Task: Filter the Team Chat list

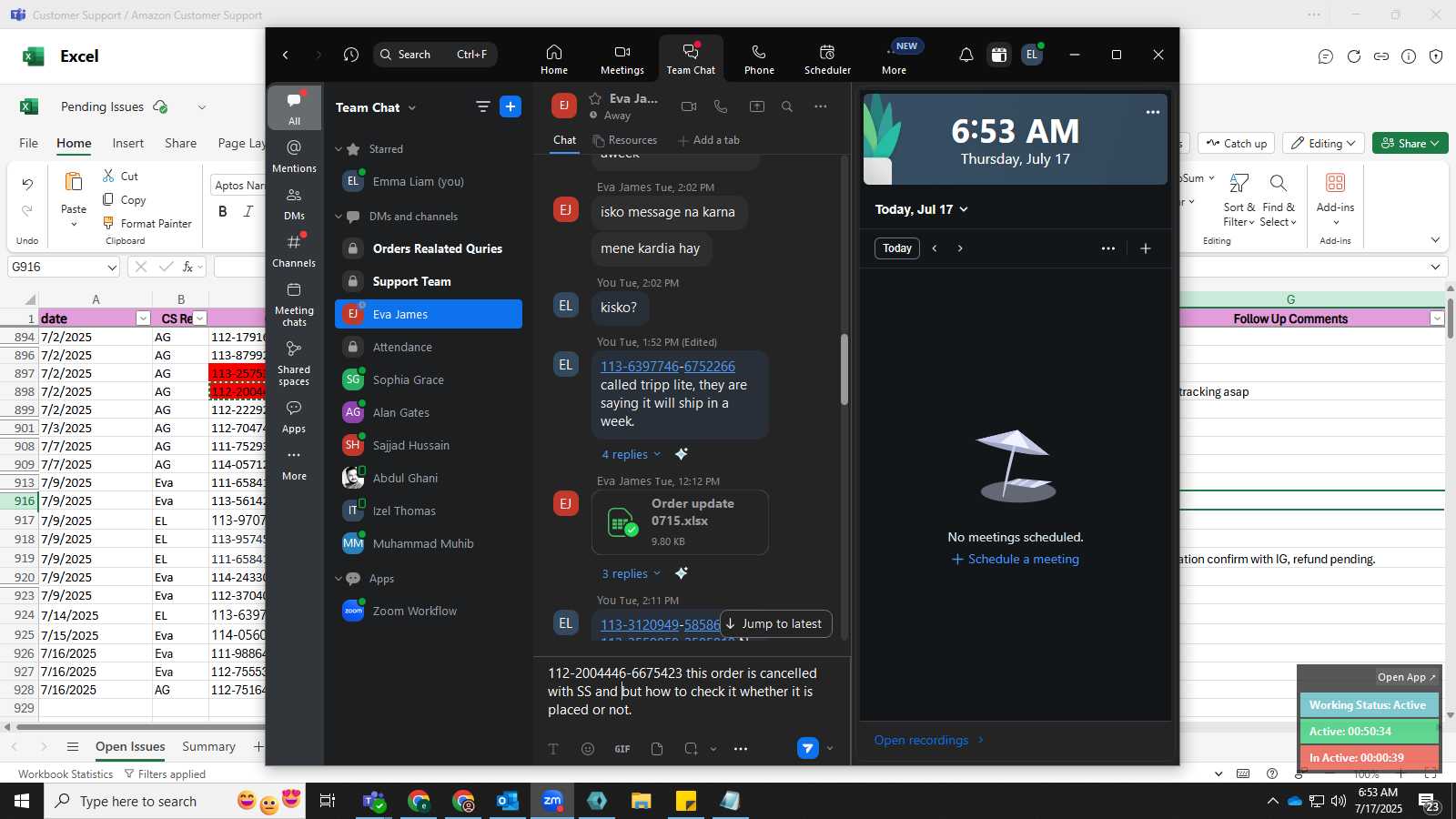Action: pos(482,107)
